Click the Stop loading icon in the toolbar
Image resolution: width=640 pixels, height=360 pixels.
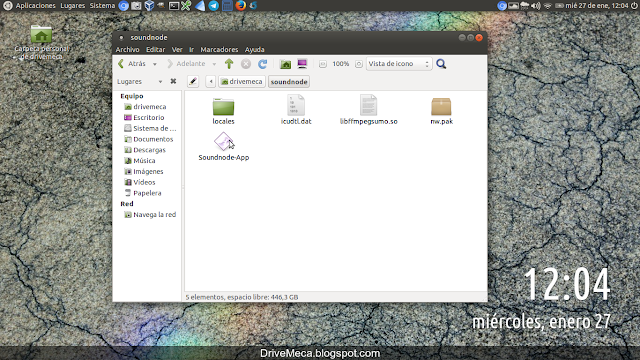[x=246, y=64]
